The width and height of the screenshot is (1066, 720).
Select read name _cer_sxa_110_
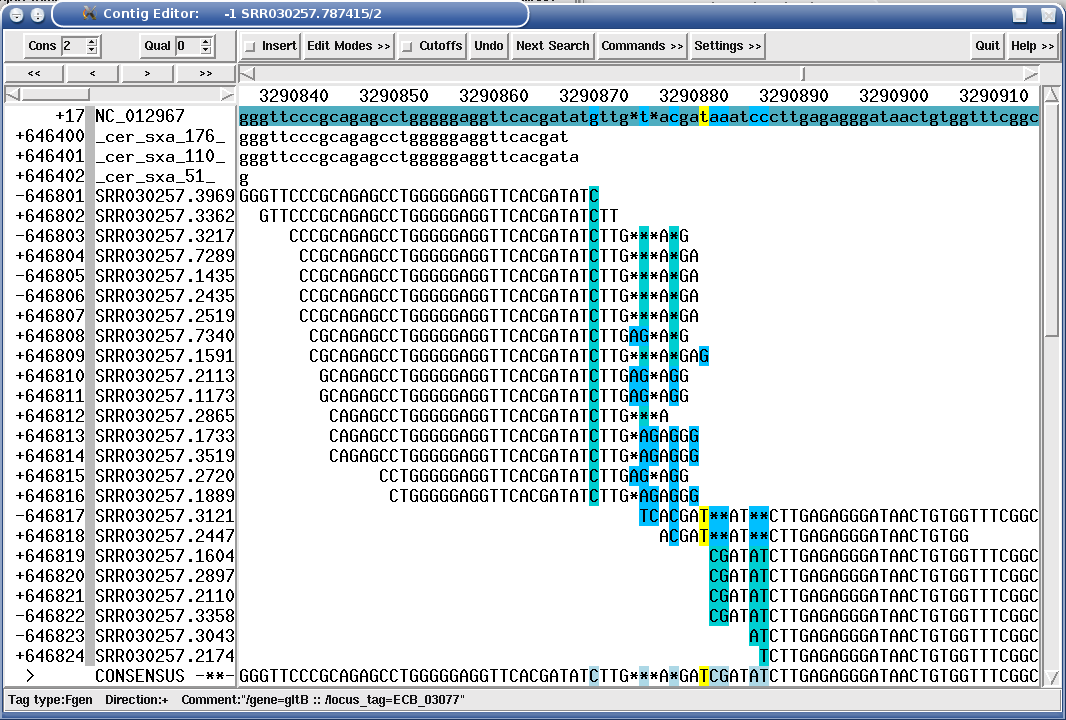160,156
